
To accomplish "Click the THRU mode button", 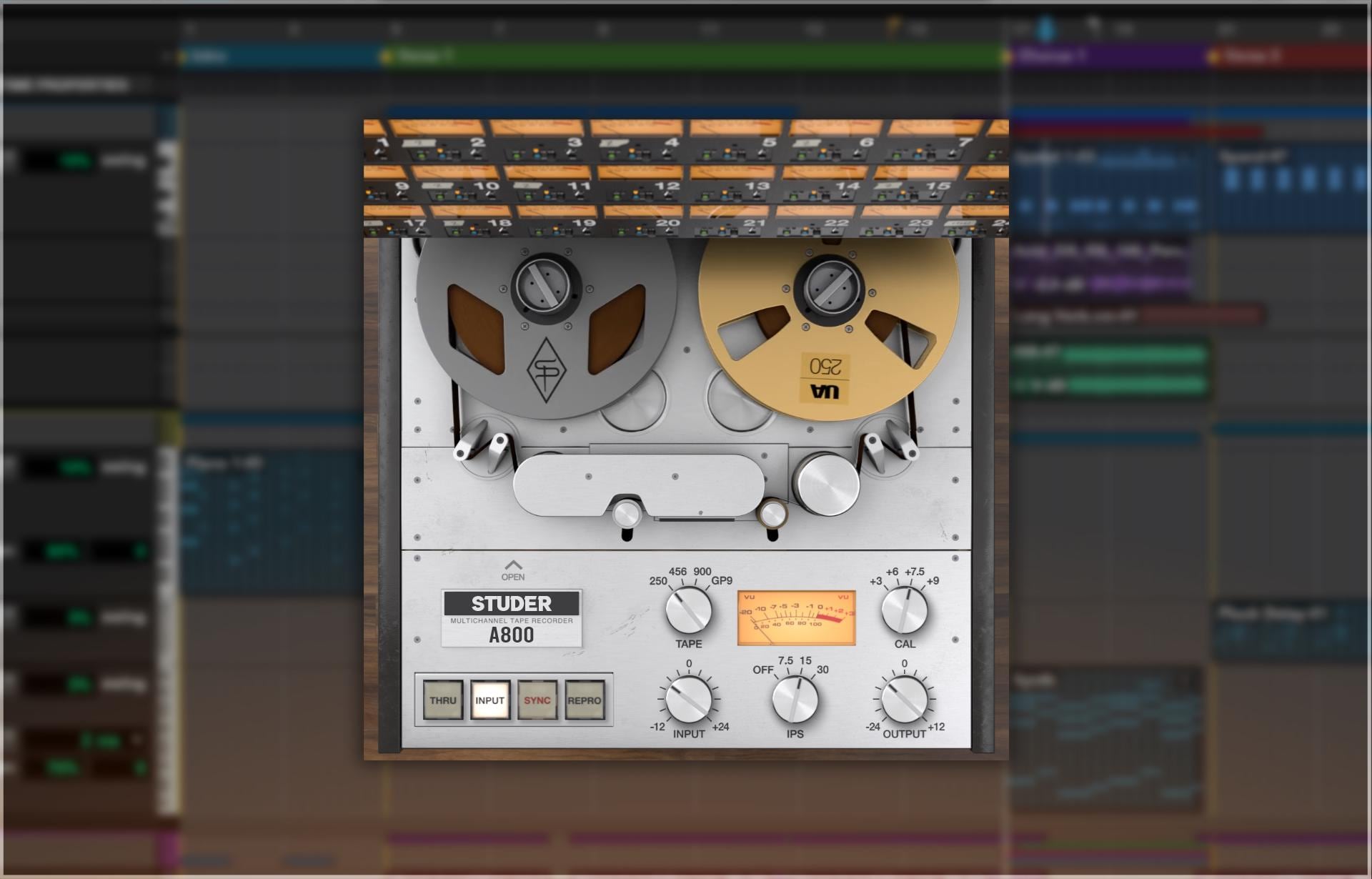I will pyautogui.click(x=443, y=700).
